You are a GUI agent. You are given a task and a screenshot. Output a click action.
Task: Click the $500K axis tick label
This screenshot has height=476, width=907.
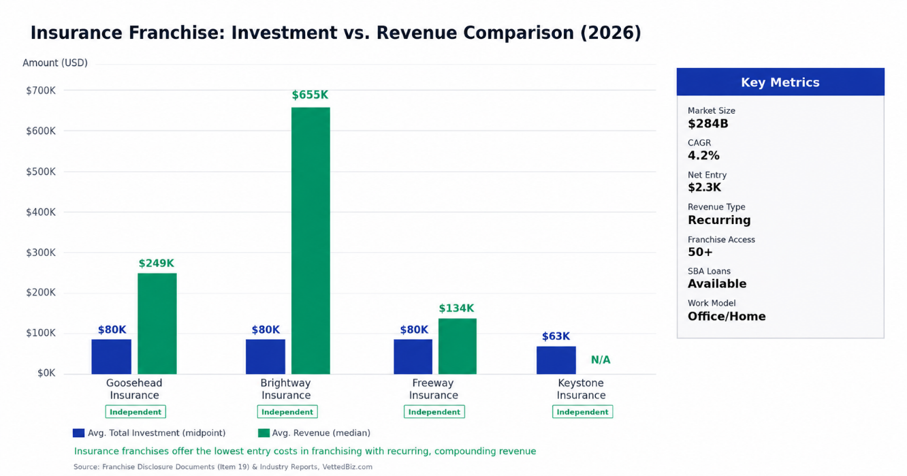tap(41, 172)
